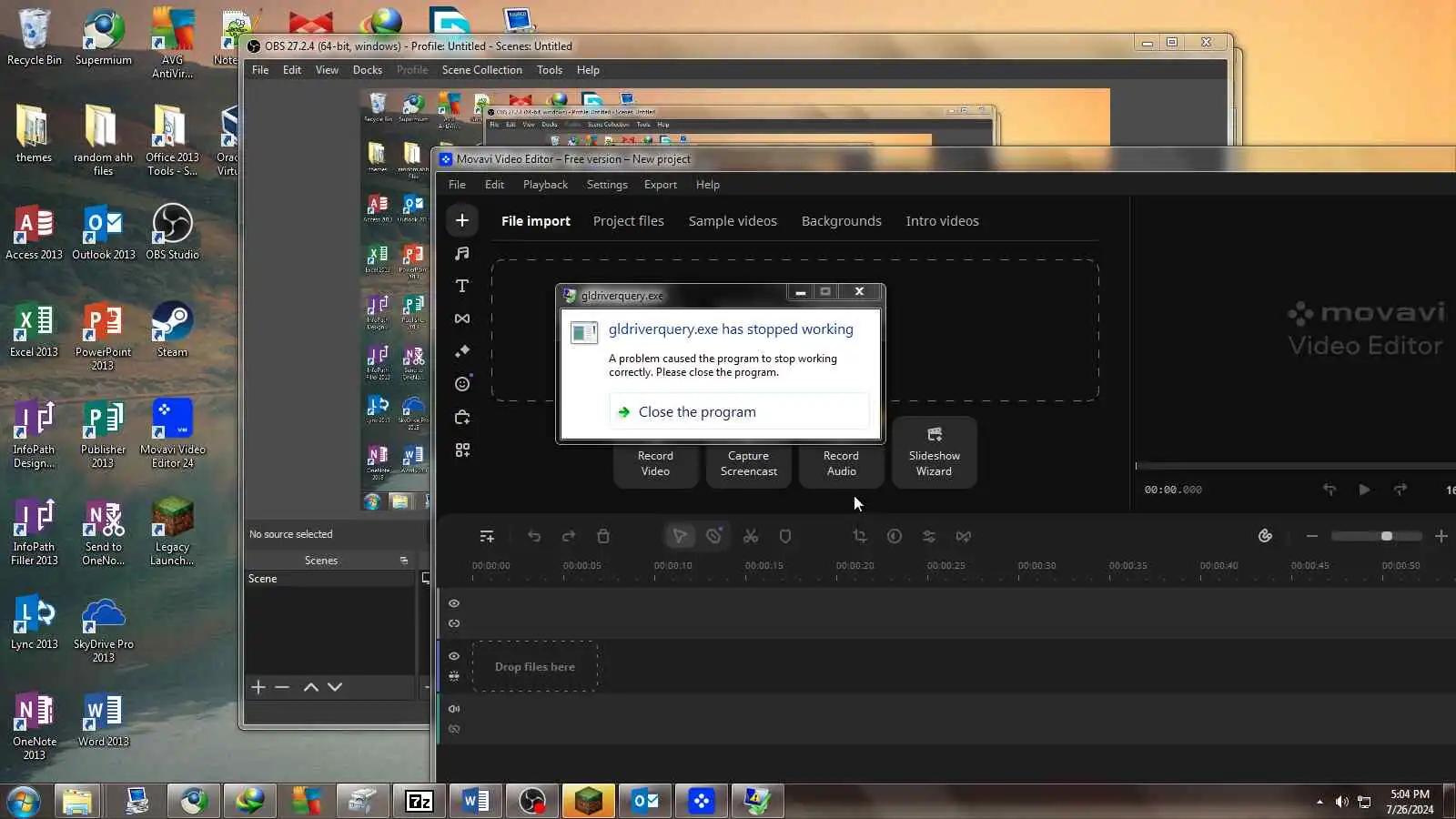This screenshot has width=1456, height=819.
Task: Click the Redo arrow in timeline toolbar
Action: 569,537
